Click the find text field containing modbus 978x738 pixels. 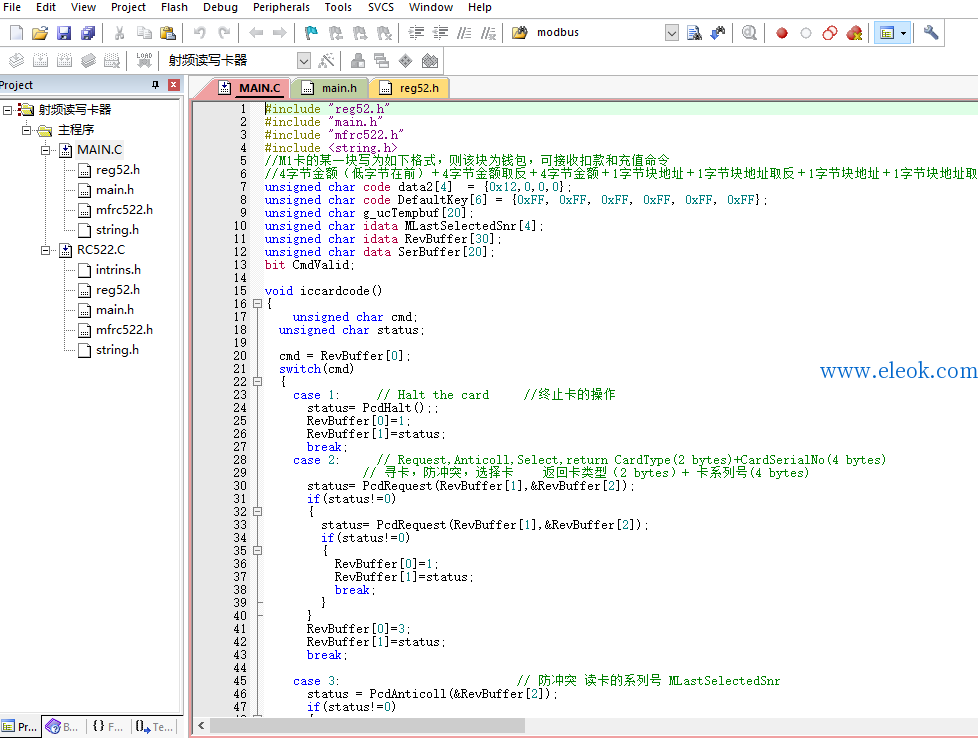[x=598, y=32]
